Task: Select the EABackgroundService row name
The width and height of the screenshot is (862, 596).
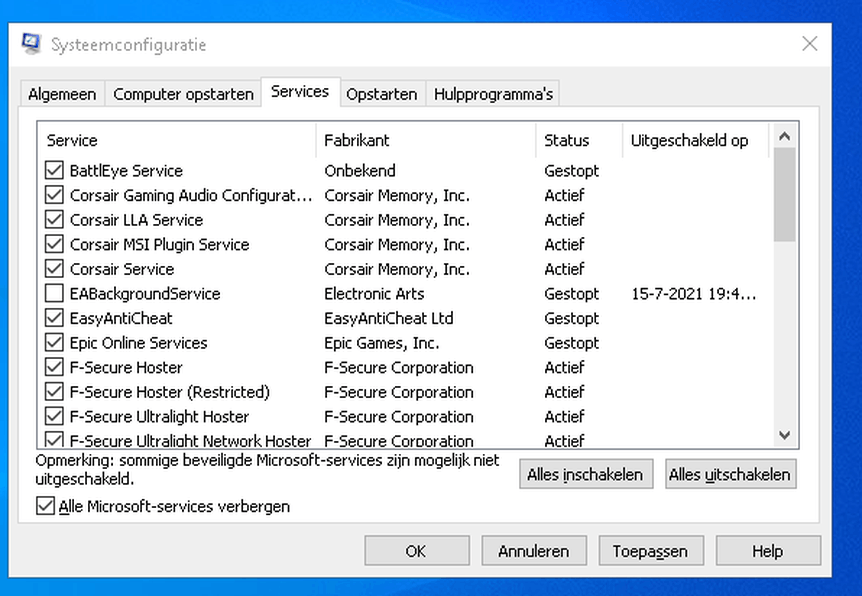Action: 145,294
